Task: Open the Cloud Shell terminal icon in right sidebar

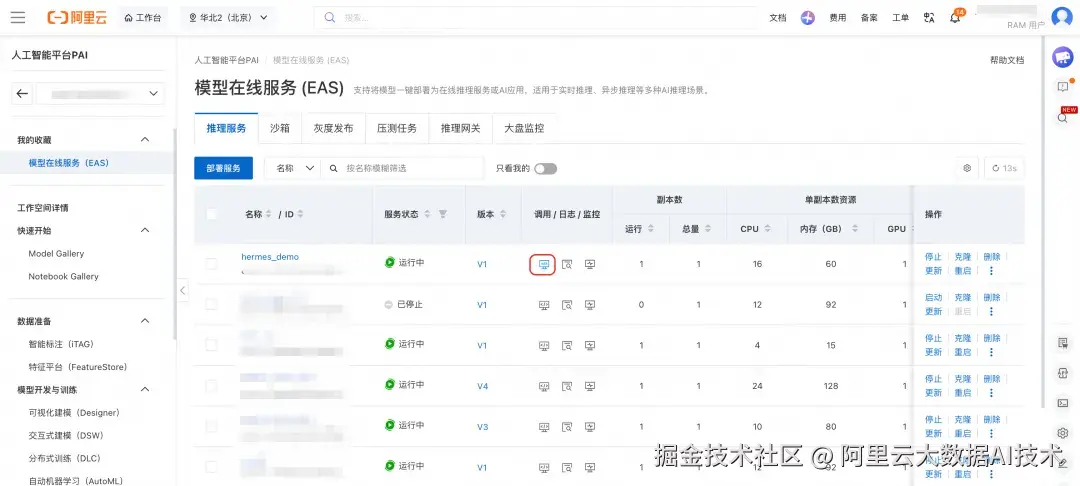Action: click(1063, 403)
